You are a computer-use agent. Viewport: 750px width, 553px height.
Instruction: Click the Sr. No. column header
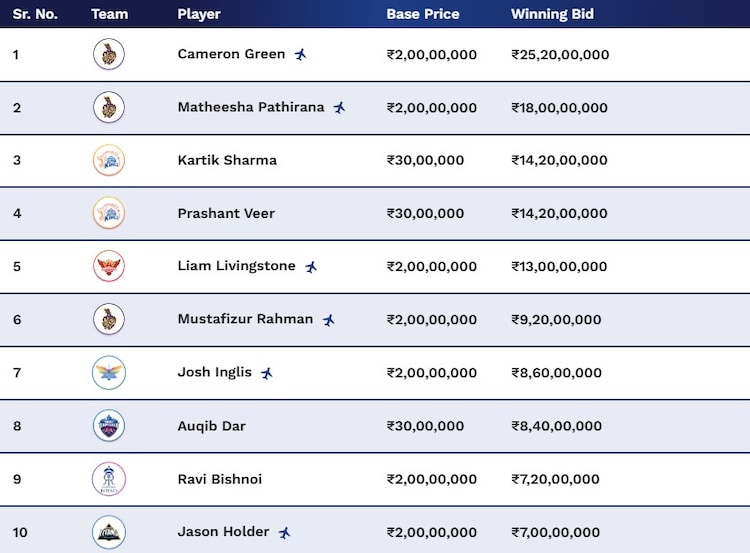click(35, 14)
